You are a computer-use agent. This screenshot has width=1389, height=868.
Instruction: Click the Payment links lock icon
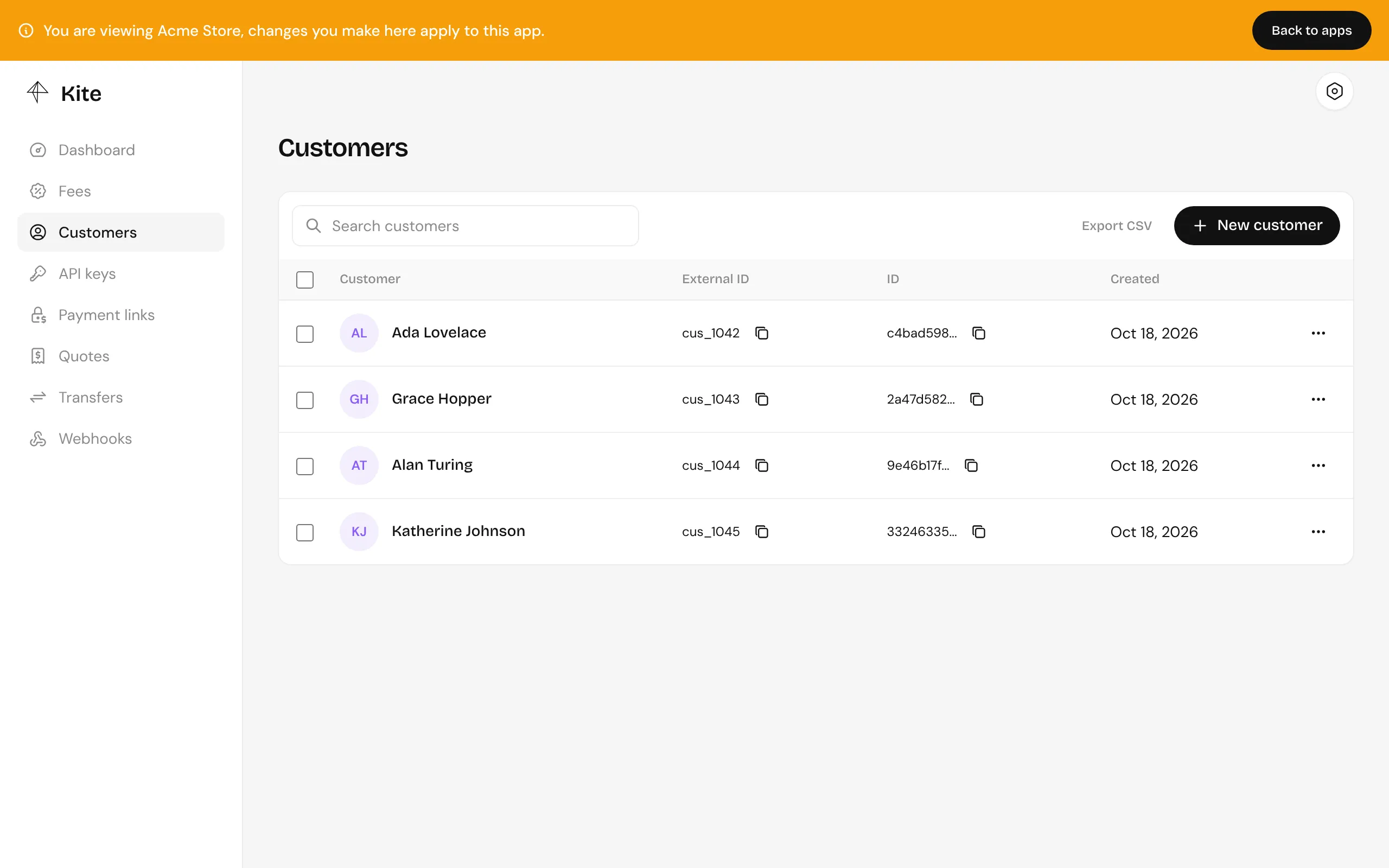coord(38,315)
